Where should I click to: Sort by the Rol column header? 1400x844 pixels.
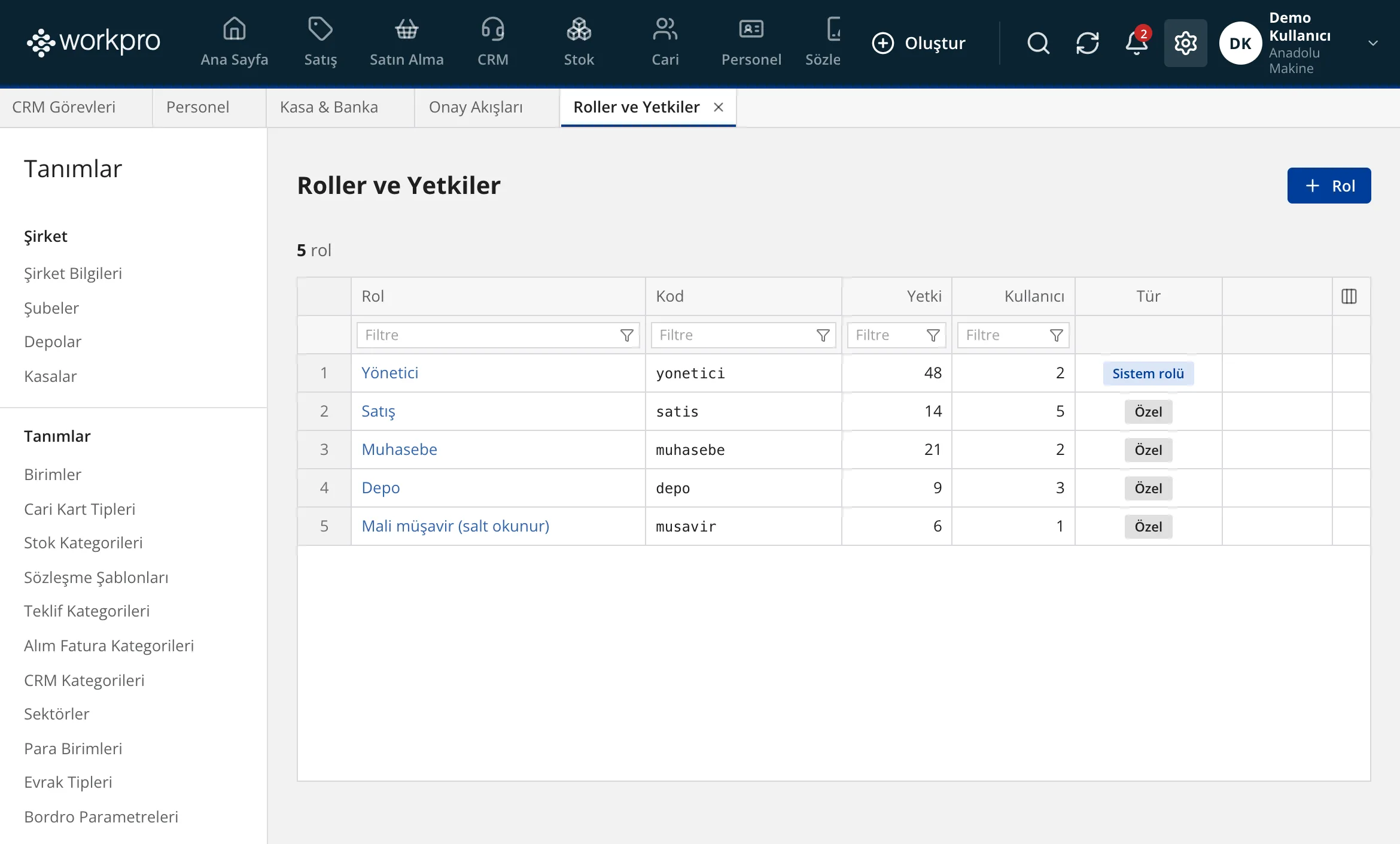498,296
